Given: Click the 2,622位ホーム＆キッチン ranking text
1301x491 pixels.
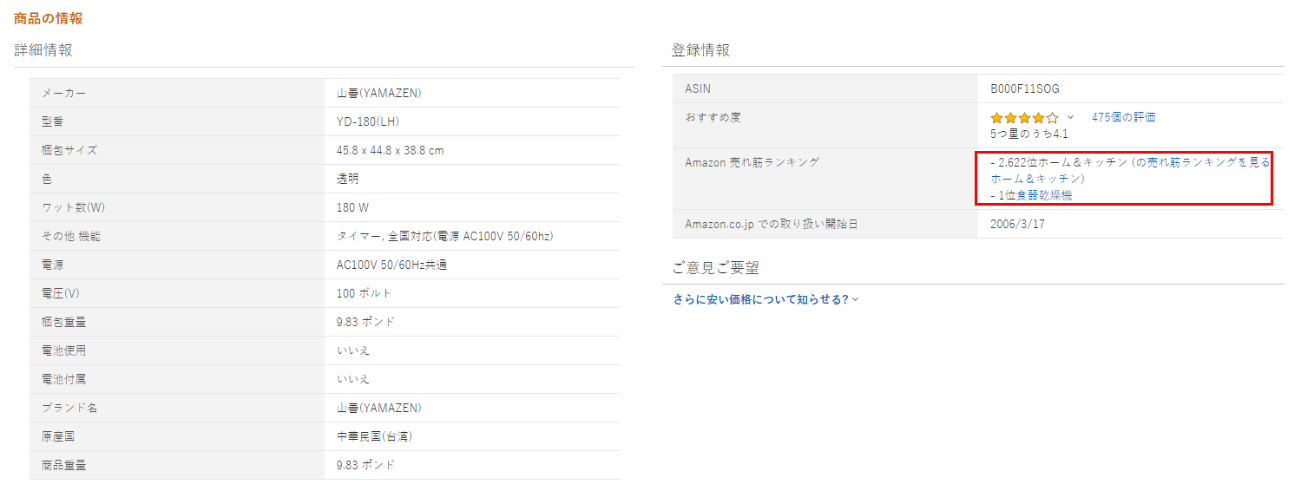Looking at the screenshot, I should pos(1059,162).
